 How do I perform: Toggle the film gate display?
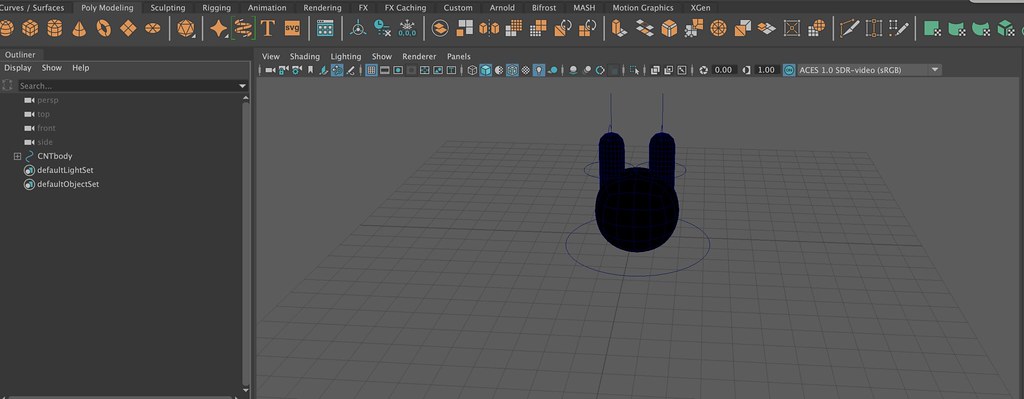point(385,70)
